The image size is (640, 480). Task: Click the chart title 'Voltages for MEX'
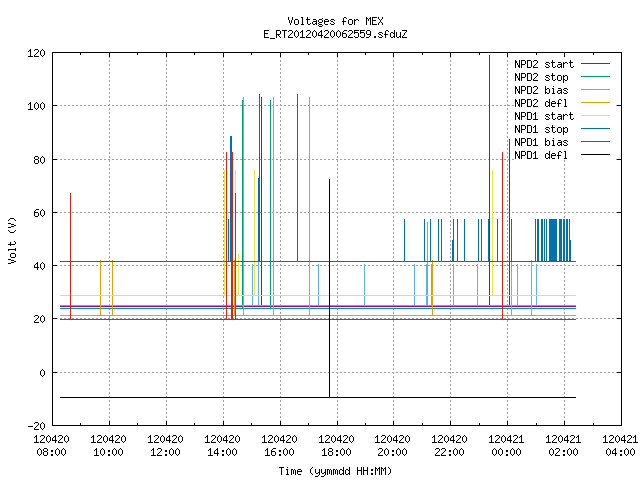coord(335,21)
